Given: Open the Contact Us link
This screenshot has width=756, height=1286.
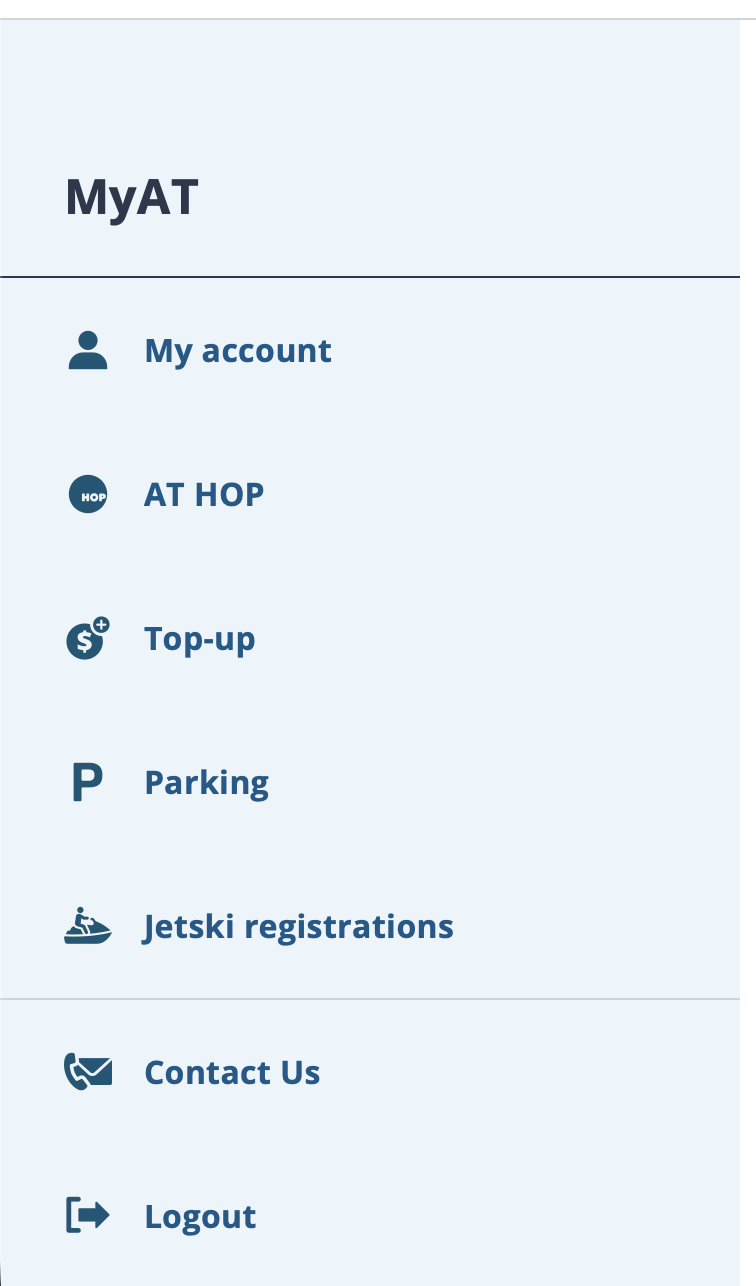Looking at the screenshot, I should tap(232, 1072).
